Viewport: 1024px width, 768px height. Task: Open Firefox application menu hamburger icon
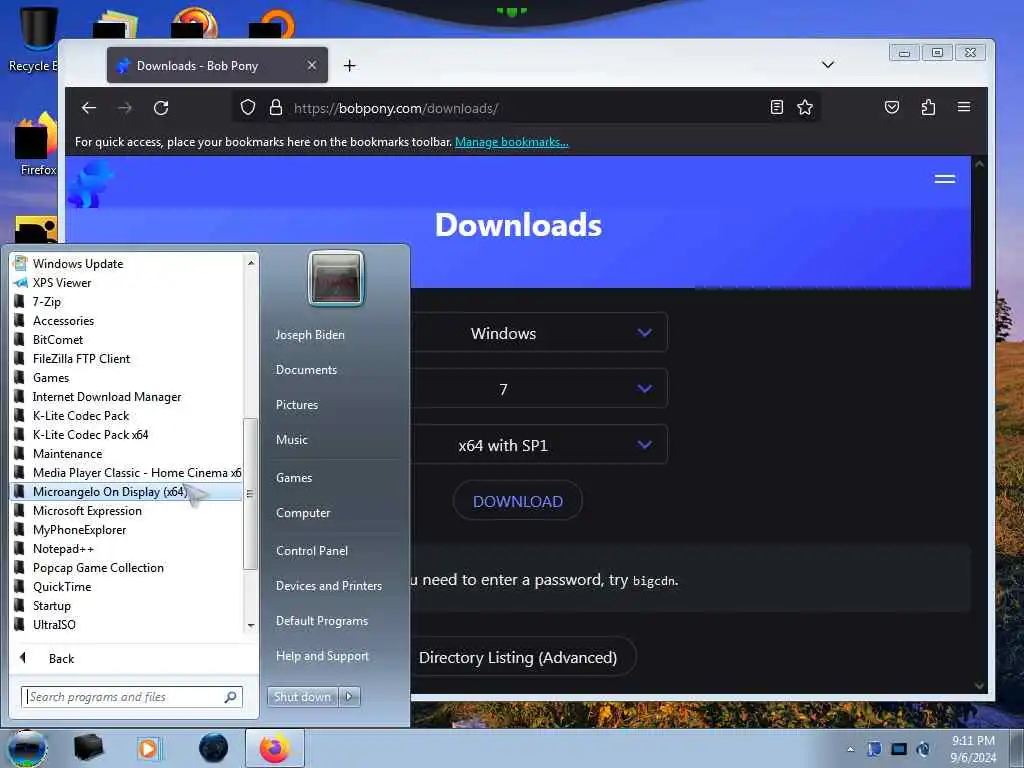[x=964, y=107]
